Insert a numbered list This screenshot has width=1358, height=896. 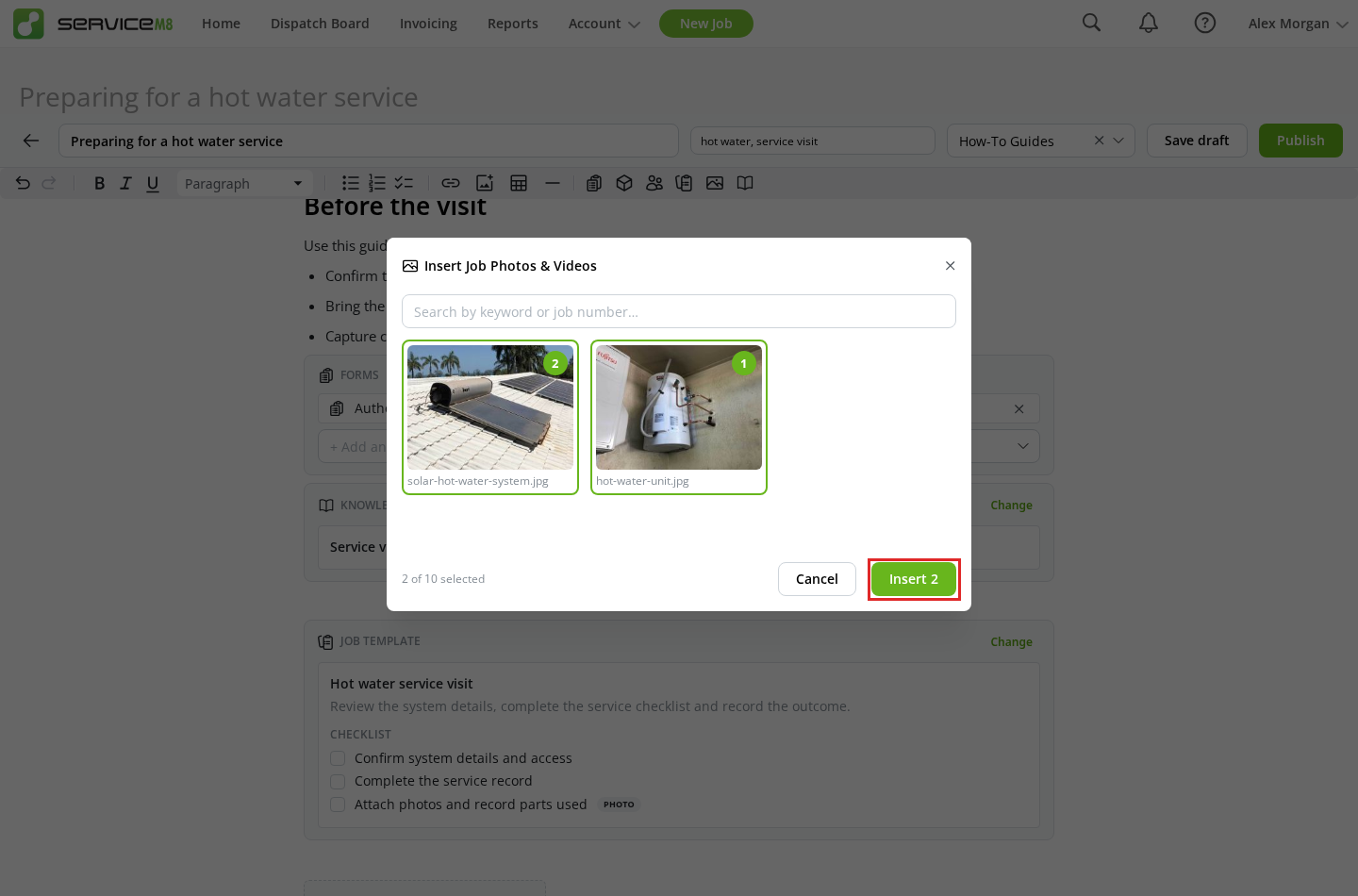(x=377, y=183)
